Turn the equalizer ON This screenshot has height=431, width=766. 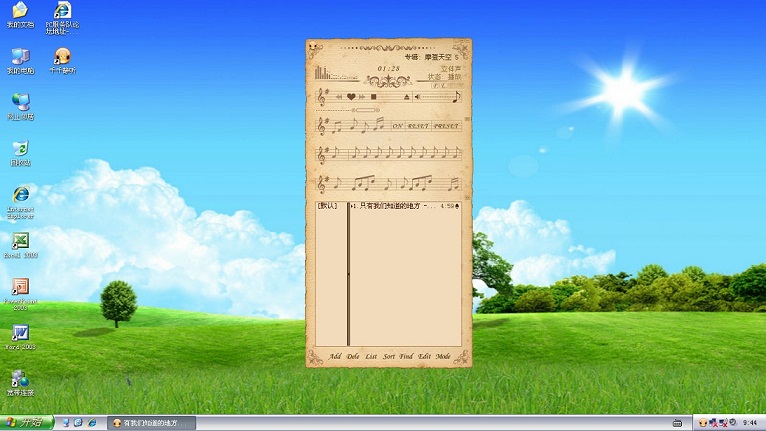click(x=398, y=126)
